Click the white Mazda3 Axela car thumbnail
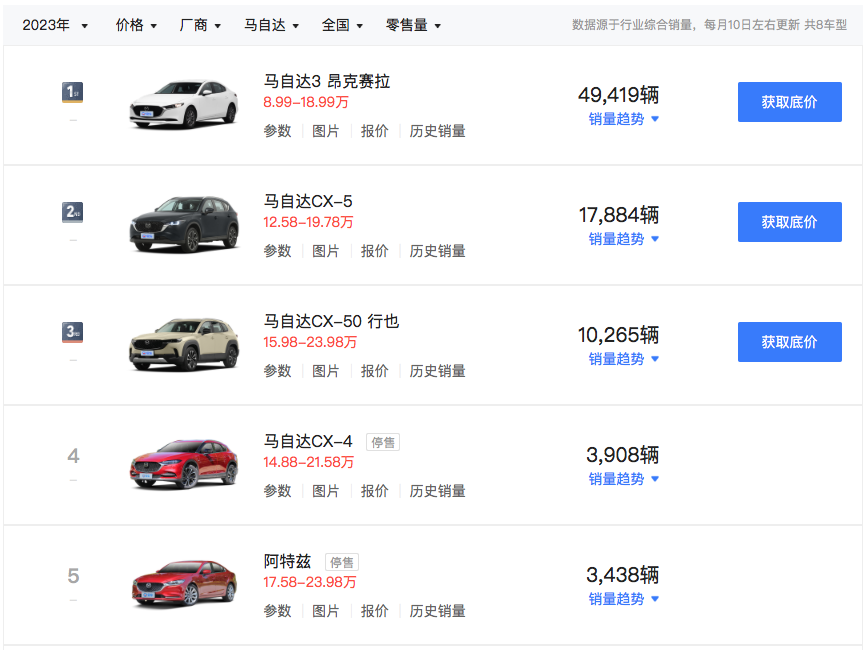This screenshot has width=867, height=650. coord(184,103)
